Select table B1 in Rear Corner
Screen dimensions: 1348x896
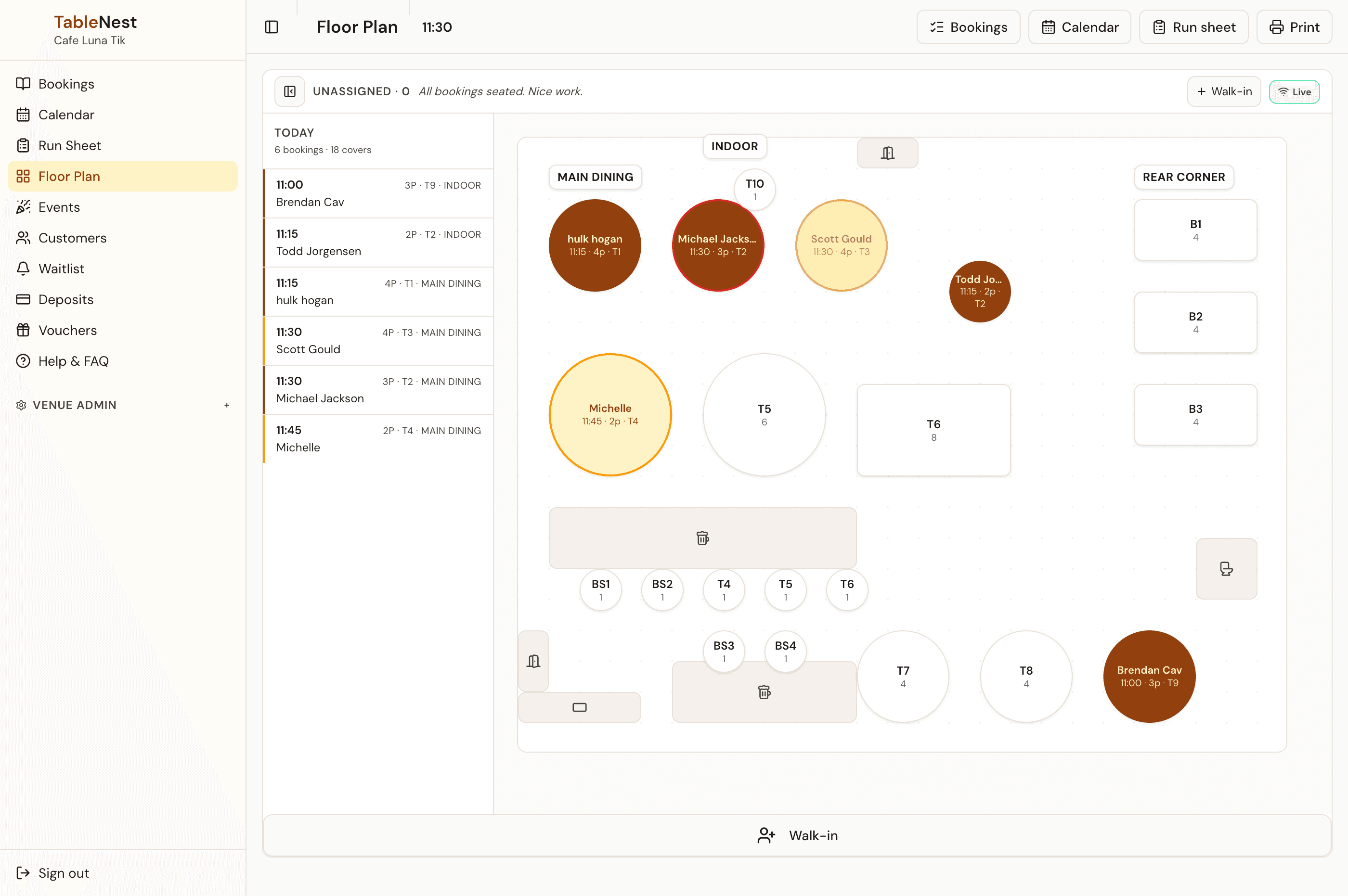(1195, 230)
